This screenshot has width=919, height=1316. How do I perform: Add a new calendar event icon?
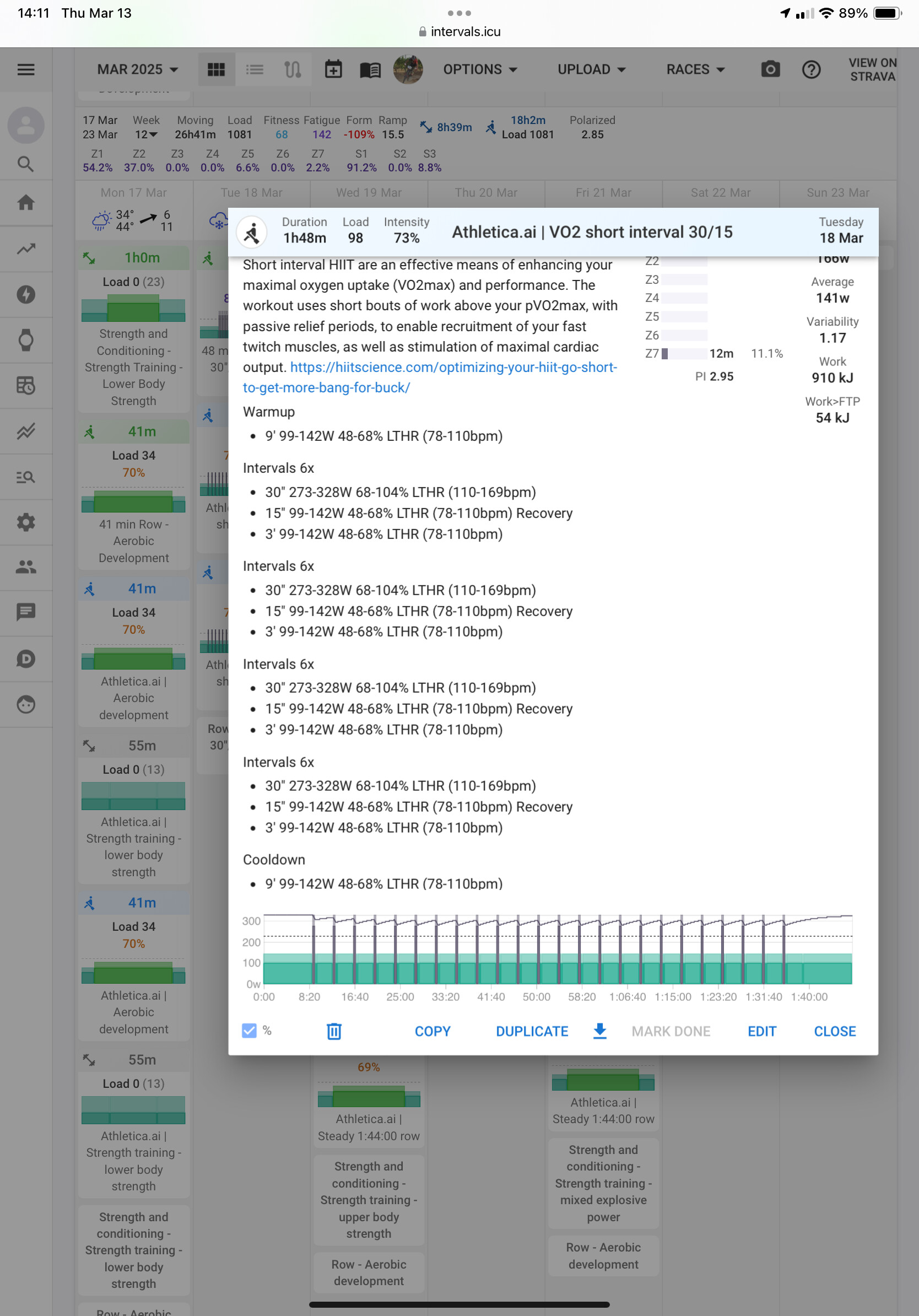(x=333, y=69)
